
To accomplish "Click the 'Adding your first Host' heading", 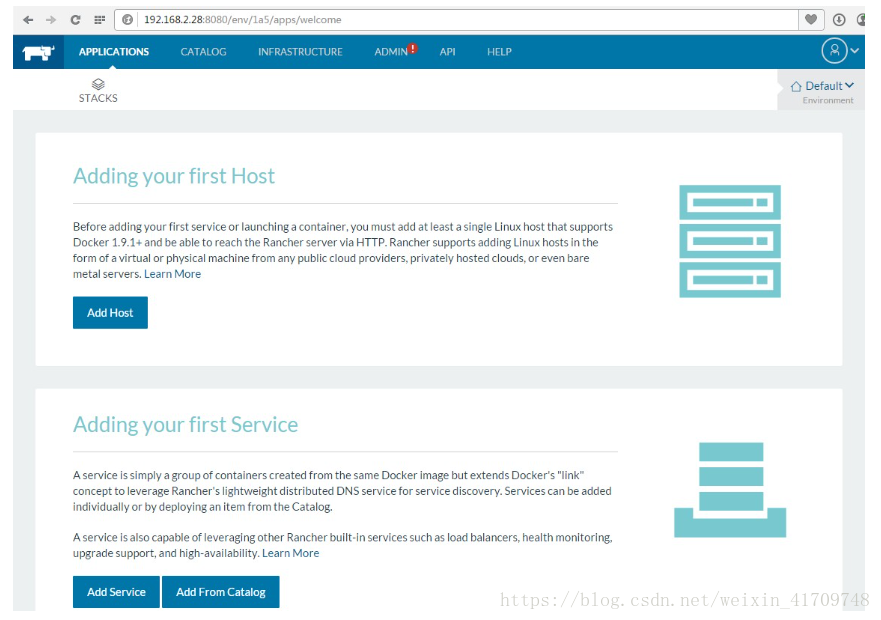I will [x=174, y=176].
